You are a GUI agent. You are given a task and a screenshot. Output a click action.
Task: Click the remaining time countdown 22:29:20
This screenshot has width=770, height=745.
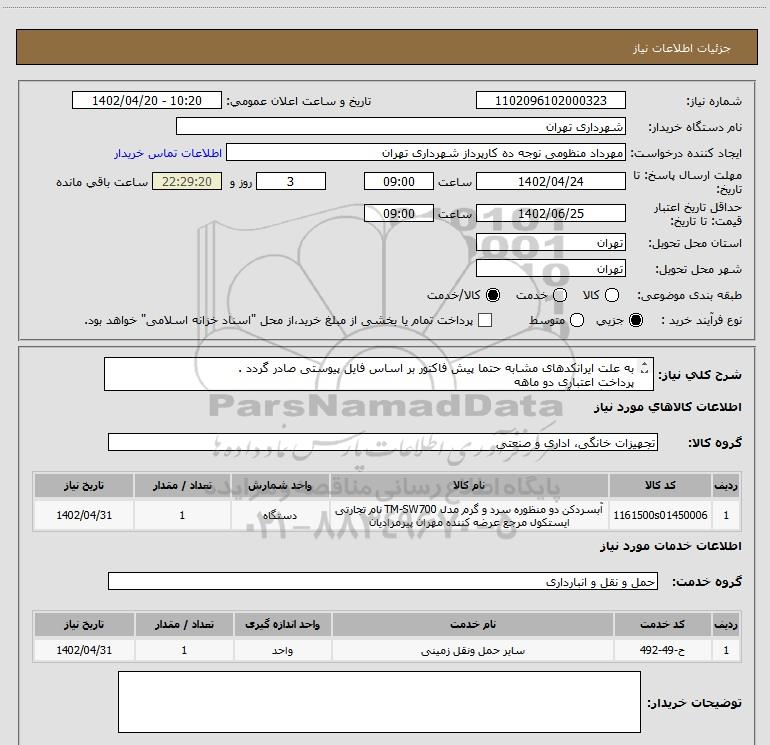pos(187,181)
